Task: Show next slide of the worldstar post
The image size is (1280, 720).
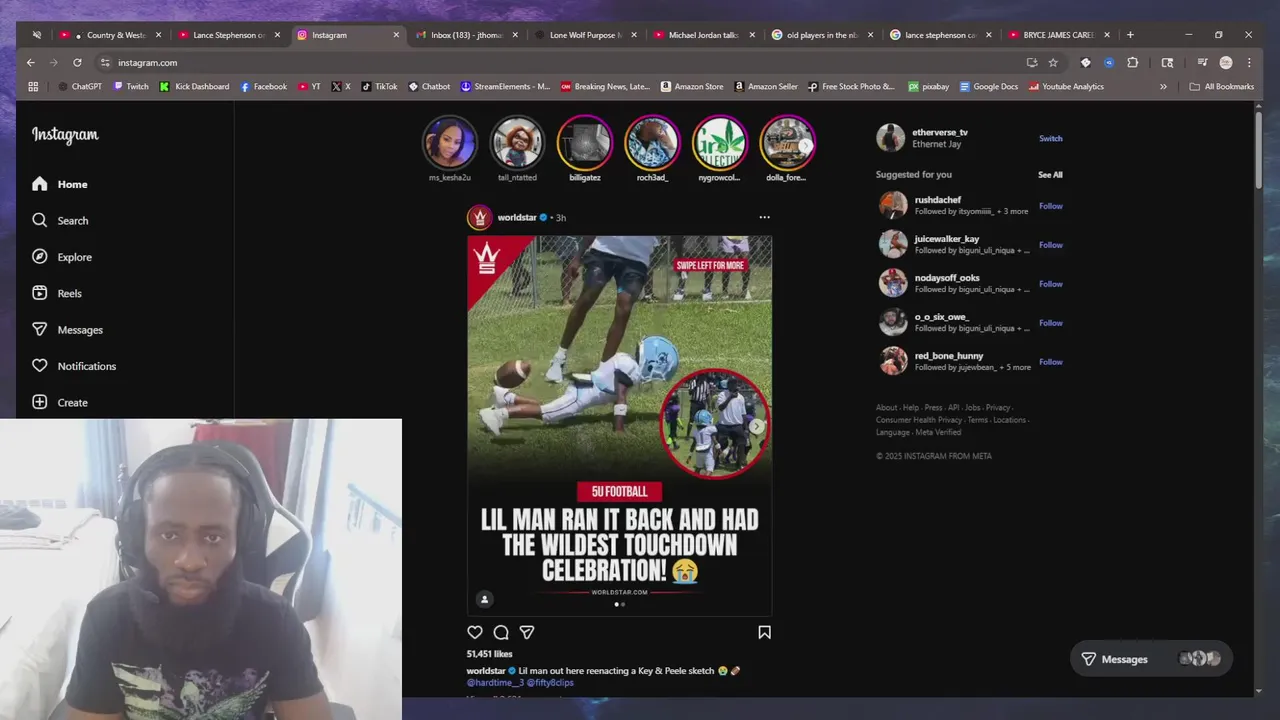Action: (x=757, y=426)
